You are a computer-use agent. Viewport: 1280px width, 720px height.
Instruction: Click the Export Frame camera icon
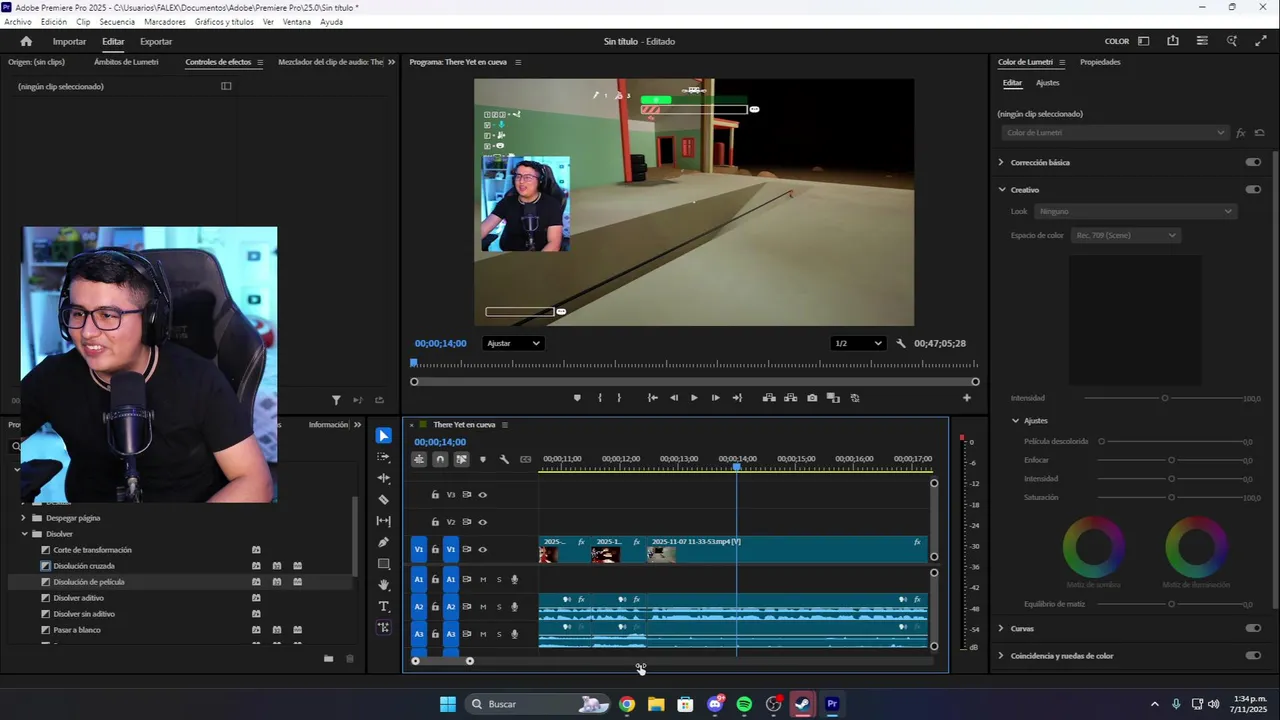click(x=812, y=398)
